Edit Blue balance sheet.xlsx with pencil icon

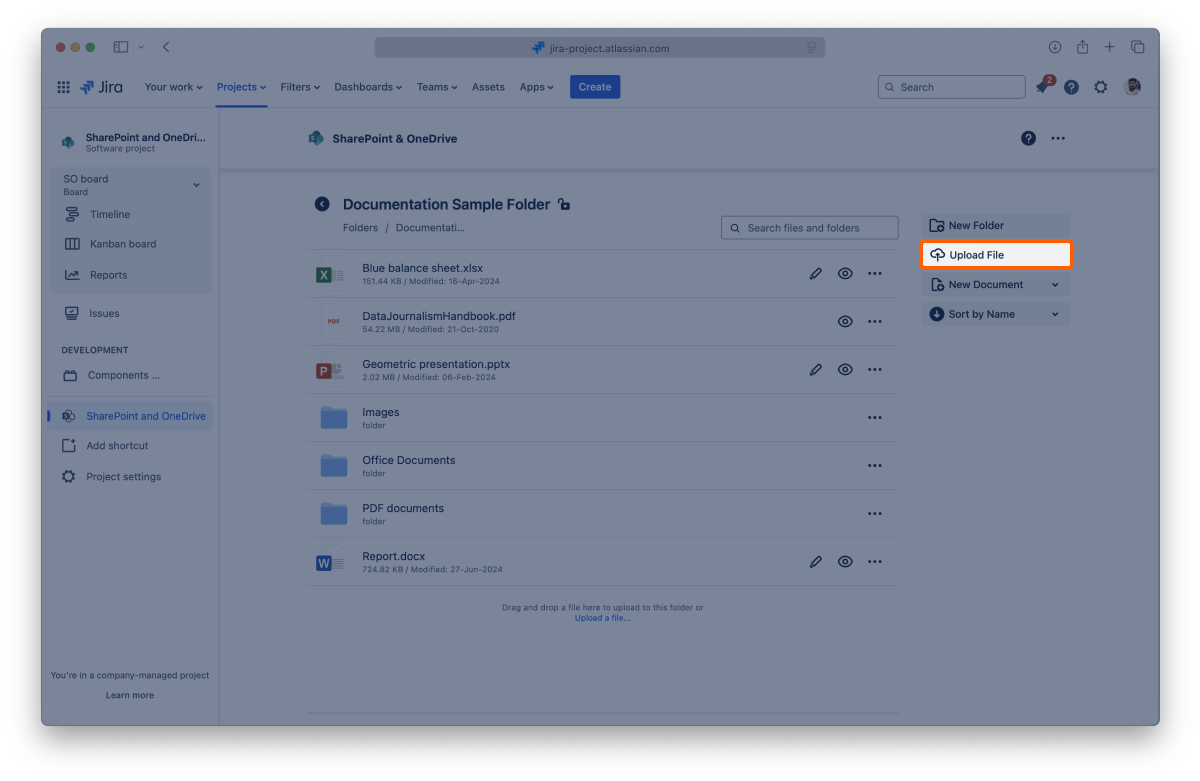coord(815,273)
